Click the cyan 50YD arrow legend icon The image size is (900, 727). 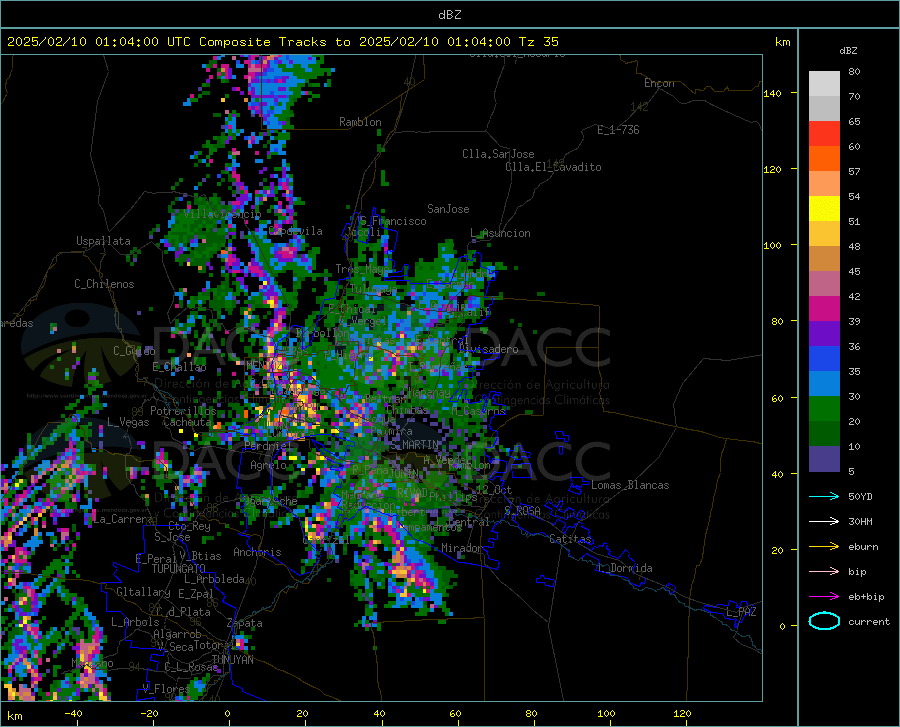tap(824, 496)
